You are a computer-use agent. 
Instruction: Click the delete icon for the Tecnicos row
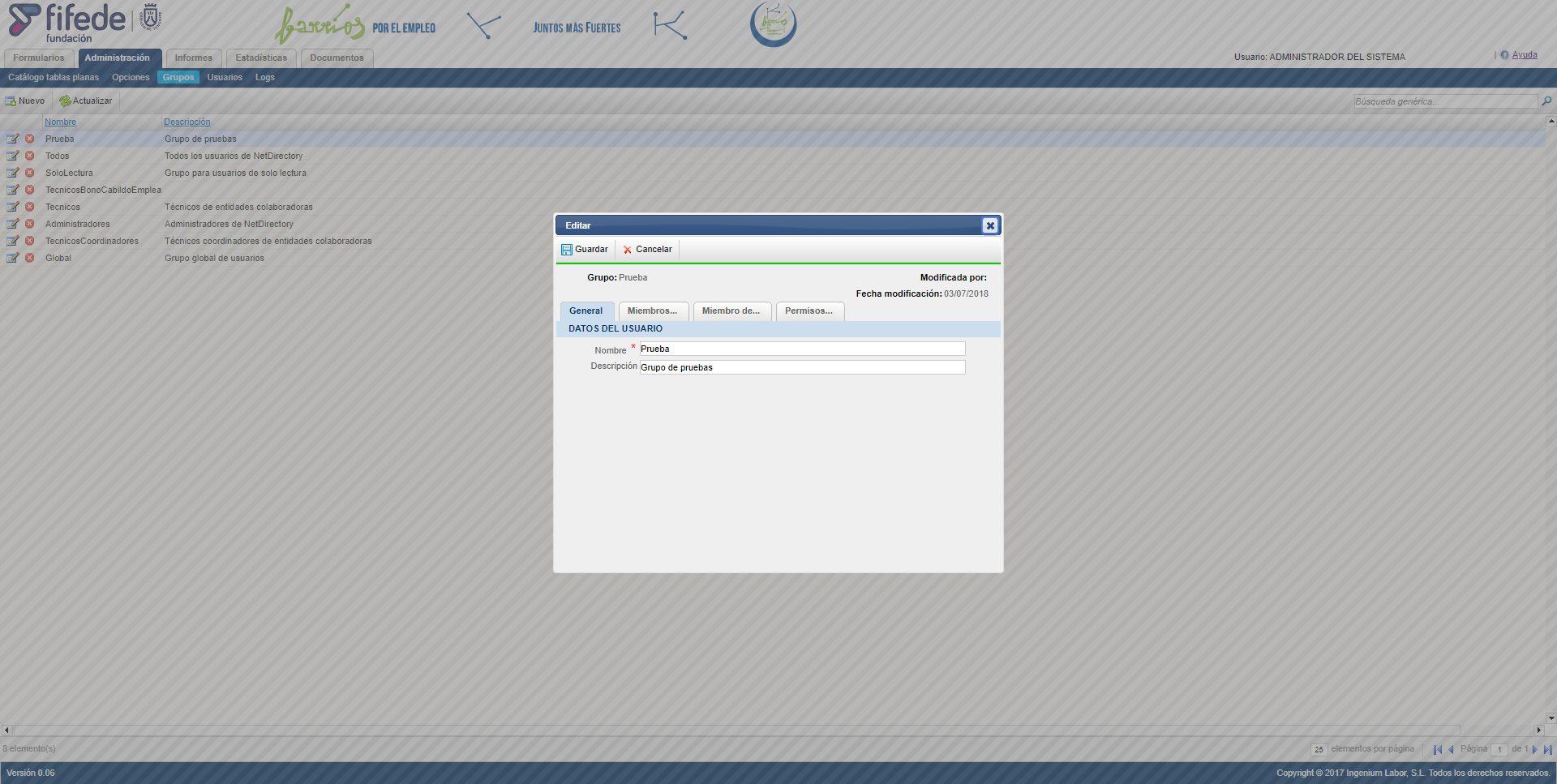30,207
